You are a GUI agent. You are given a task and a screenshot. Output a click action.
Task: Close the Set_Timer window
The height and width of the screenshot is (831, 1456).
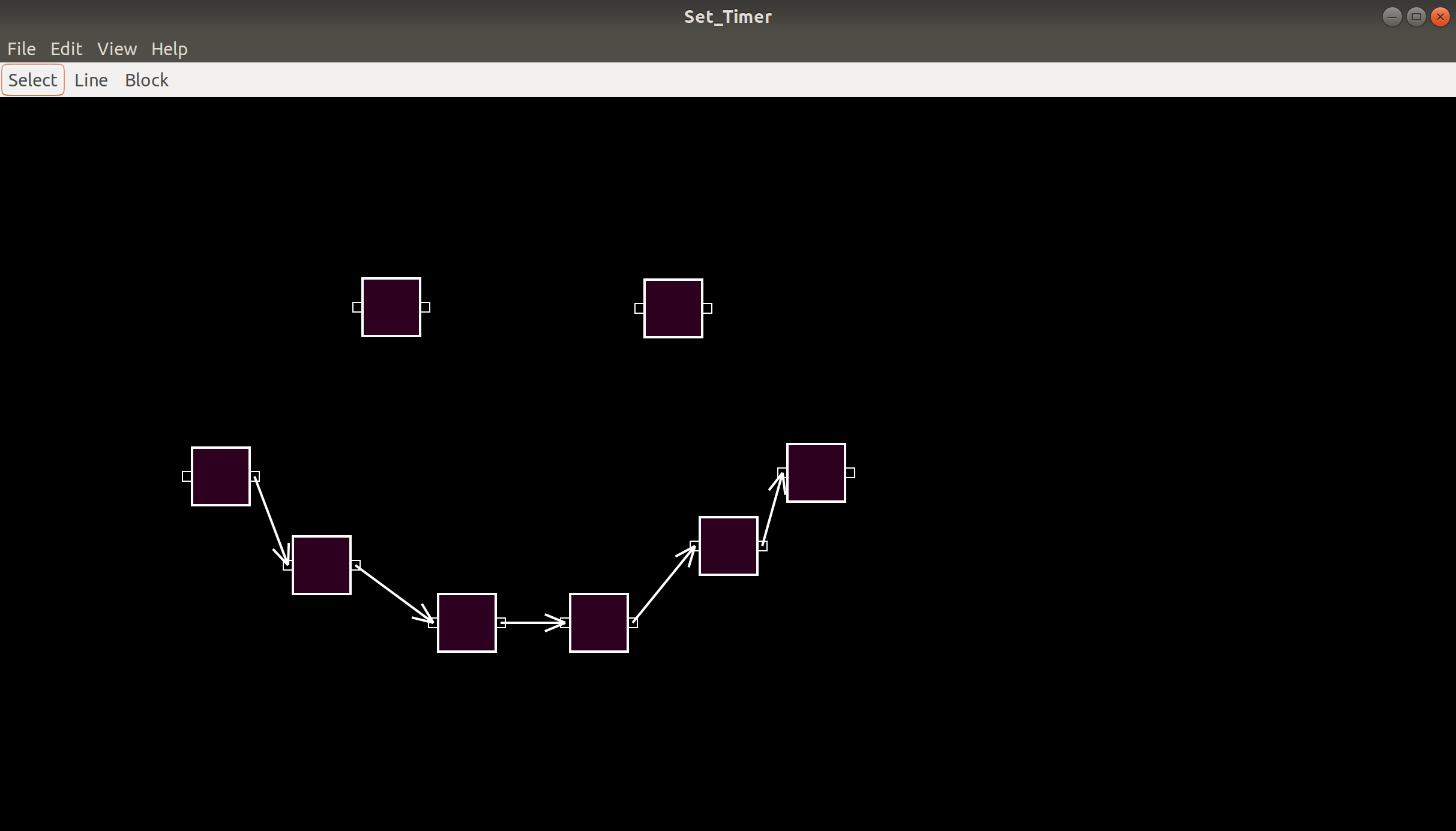[1440, 17]
